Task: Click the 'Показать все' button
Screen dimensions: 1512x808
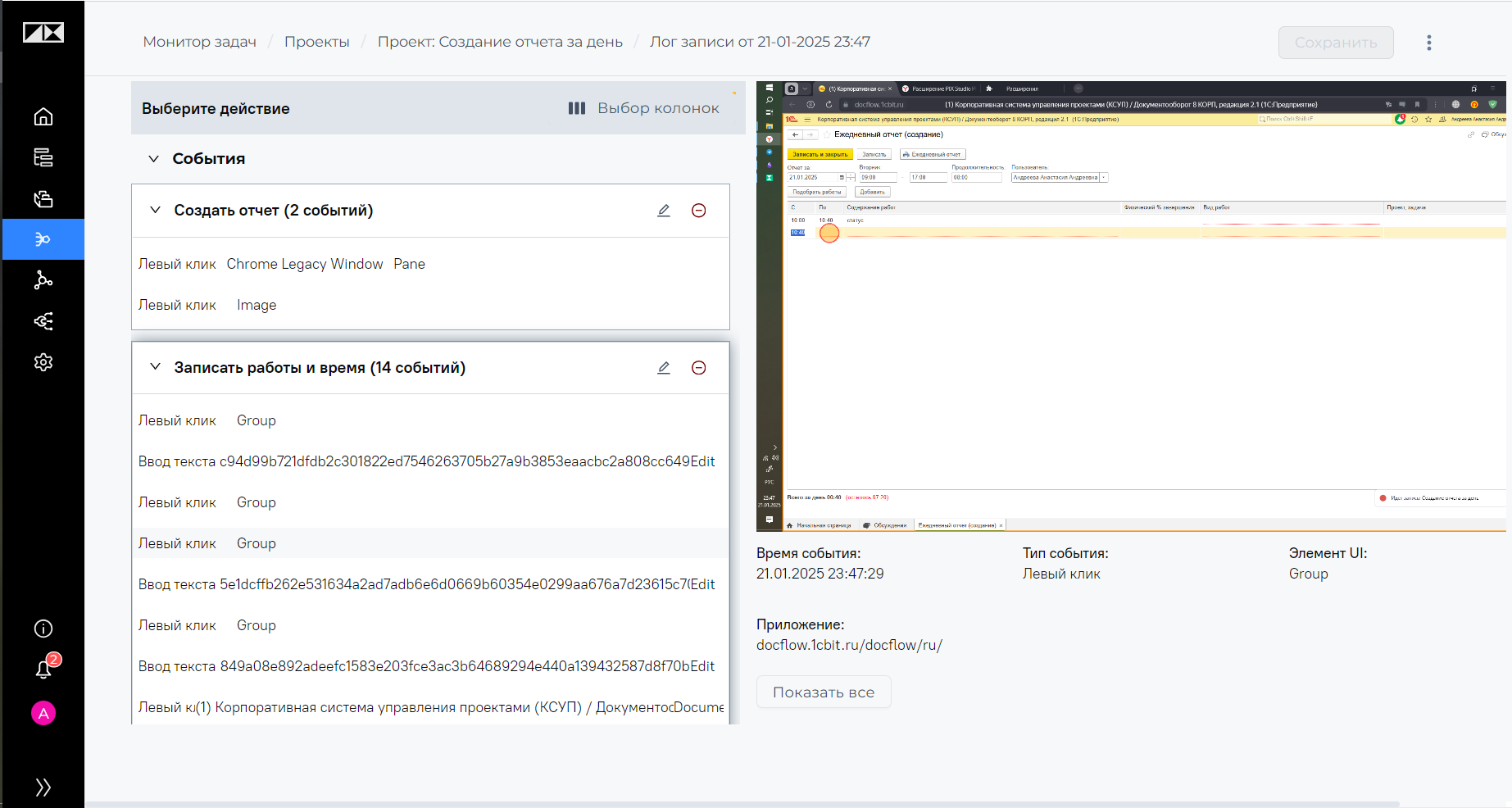Action: coord(824,692)
